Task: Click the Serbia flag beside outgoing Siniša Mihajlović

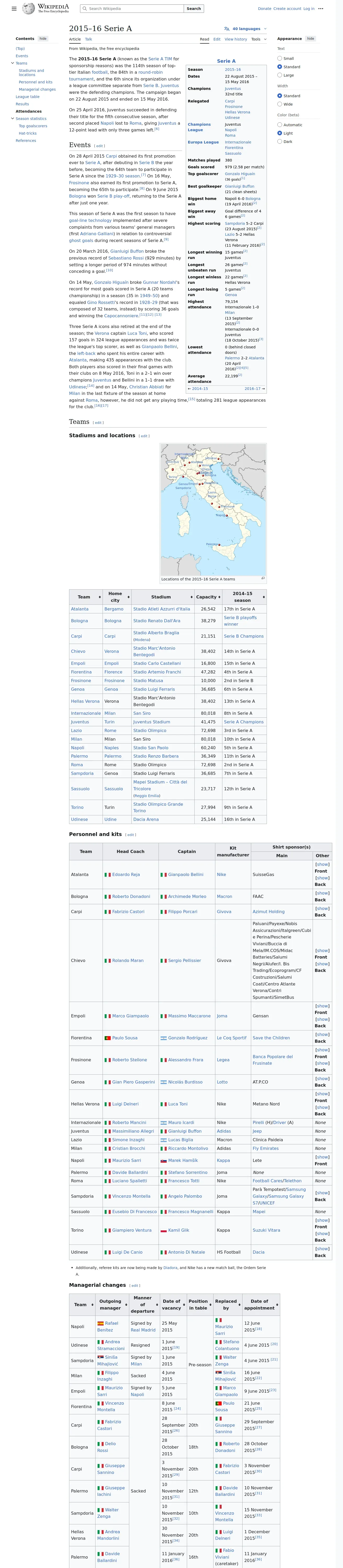Action: tap(100, 1357)
